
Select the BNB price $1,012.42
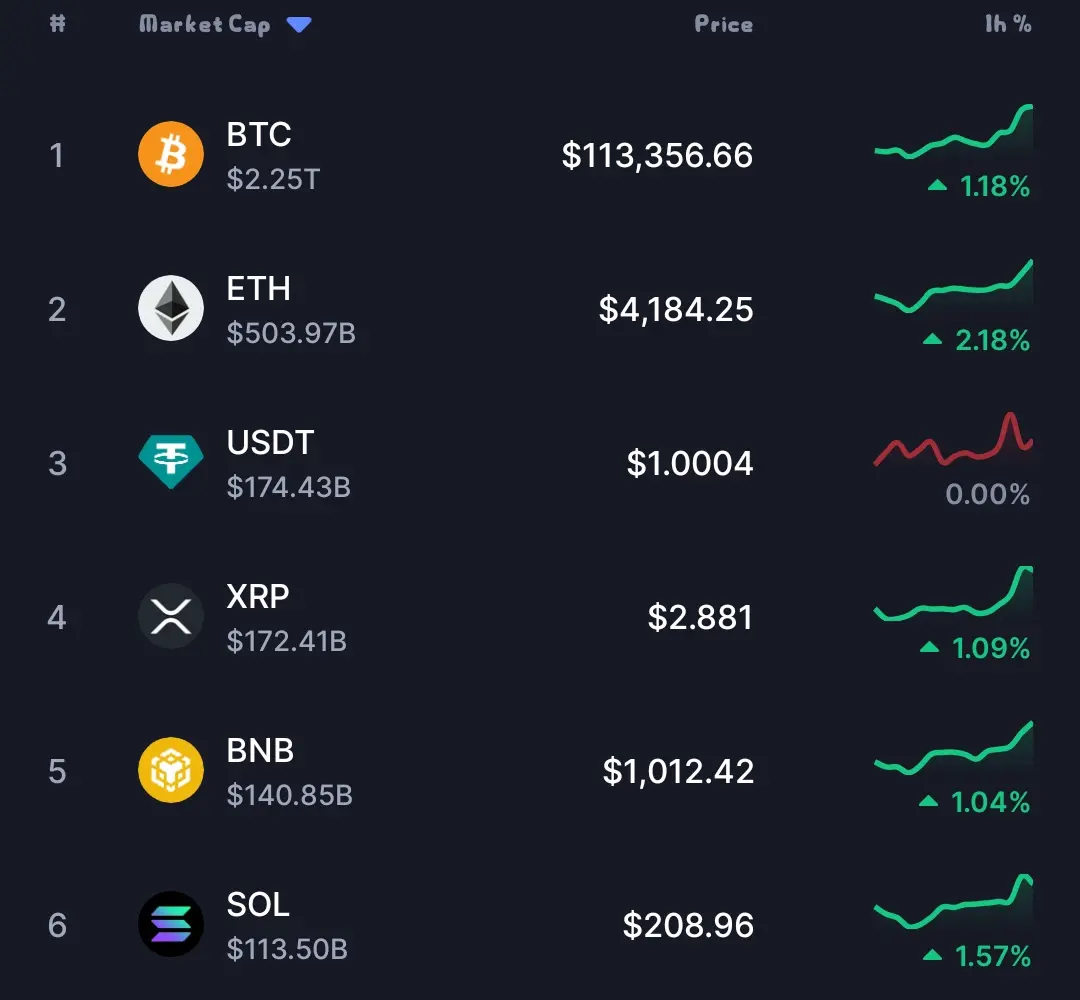[x=678, y=771]
